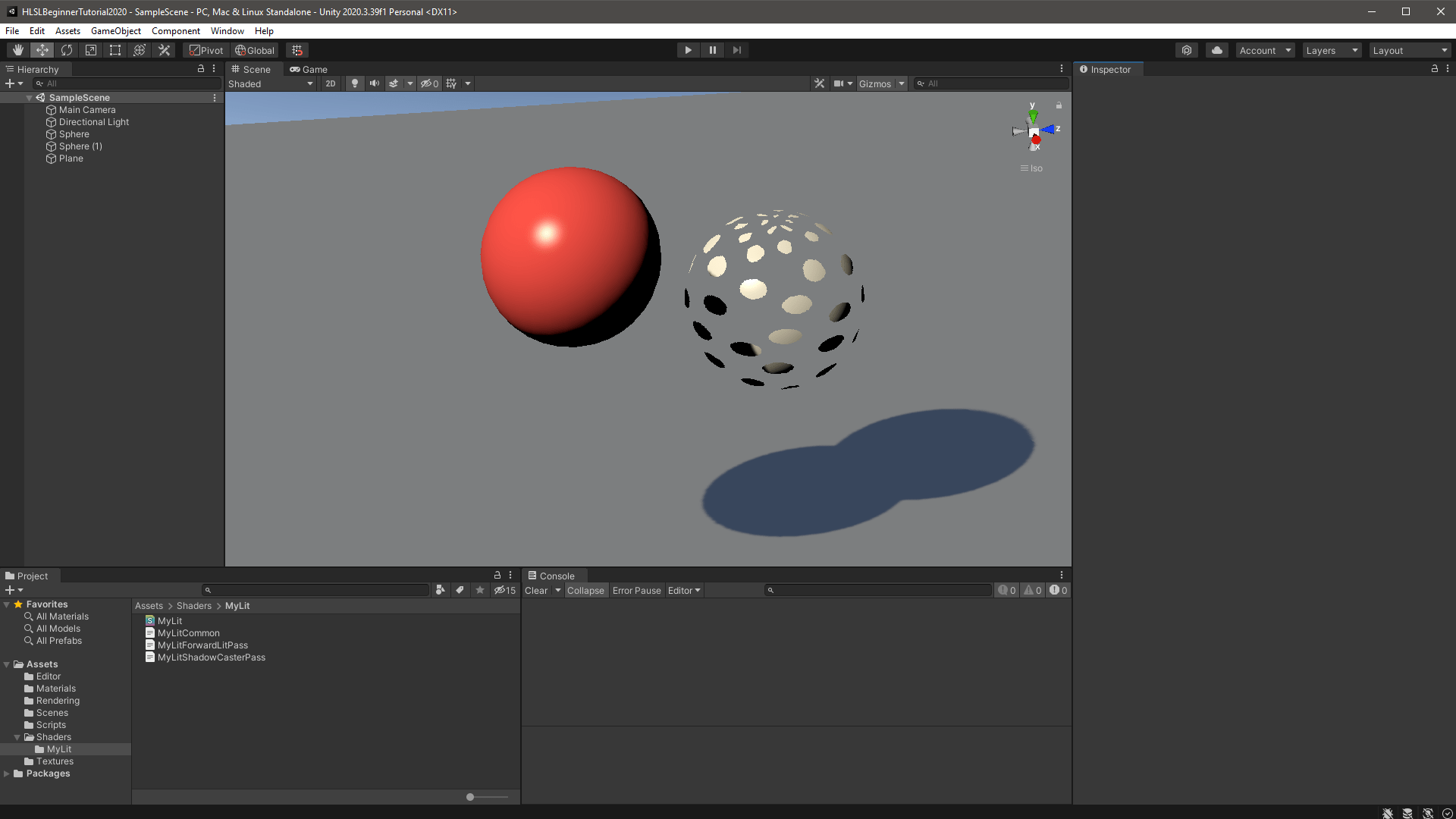
Task: Open scene effects dropdown arrow
Action: 410,83
